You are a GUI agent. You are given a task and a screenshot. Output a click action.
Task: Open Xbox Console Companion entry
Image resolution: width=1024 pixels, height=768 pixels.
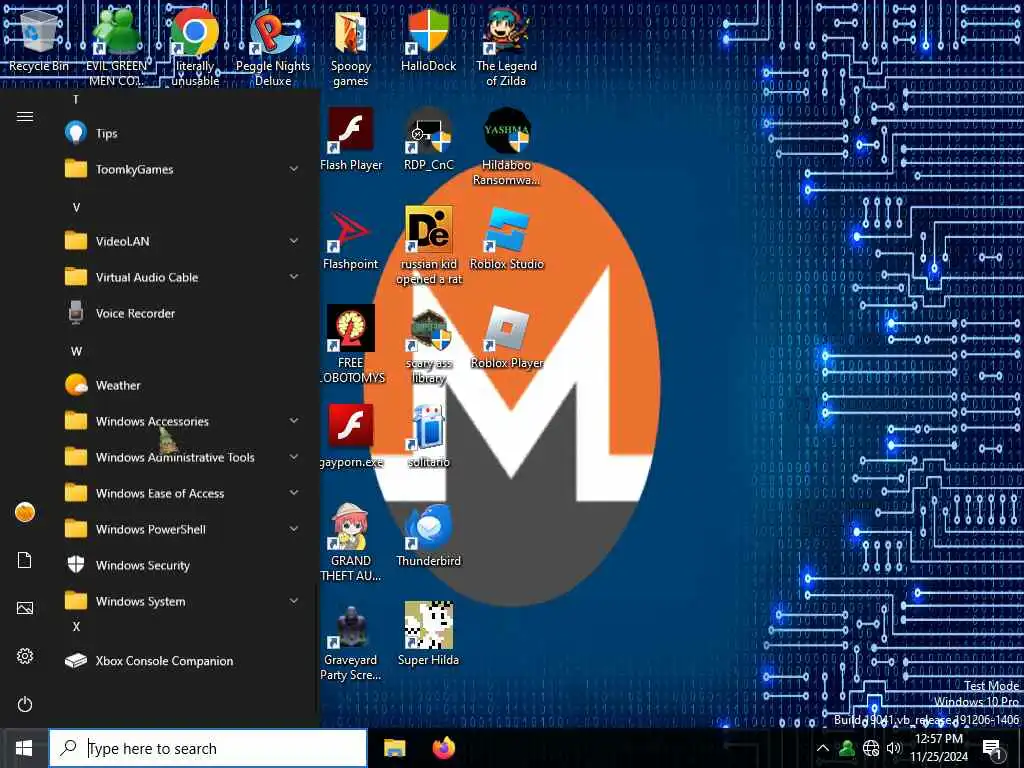(x=183, y=661)
